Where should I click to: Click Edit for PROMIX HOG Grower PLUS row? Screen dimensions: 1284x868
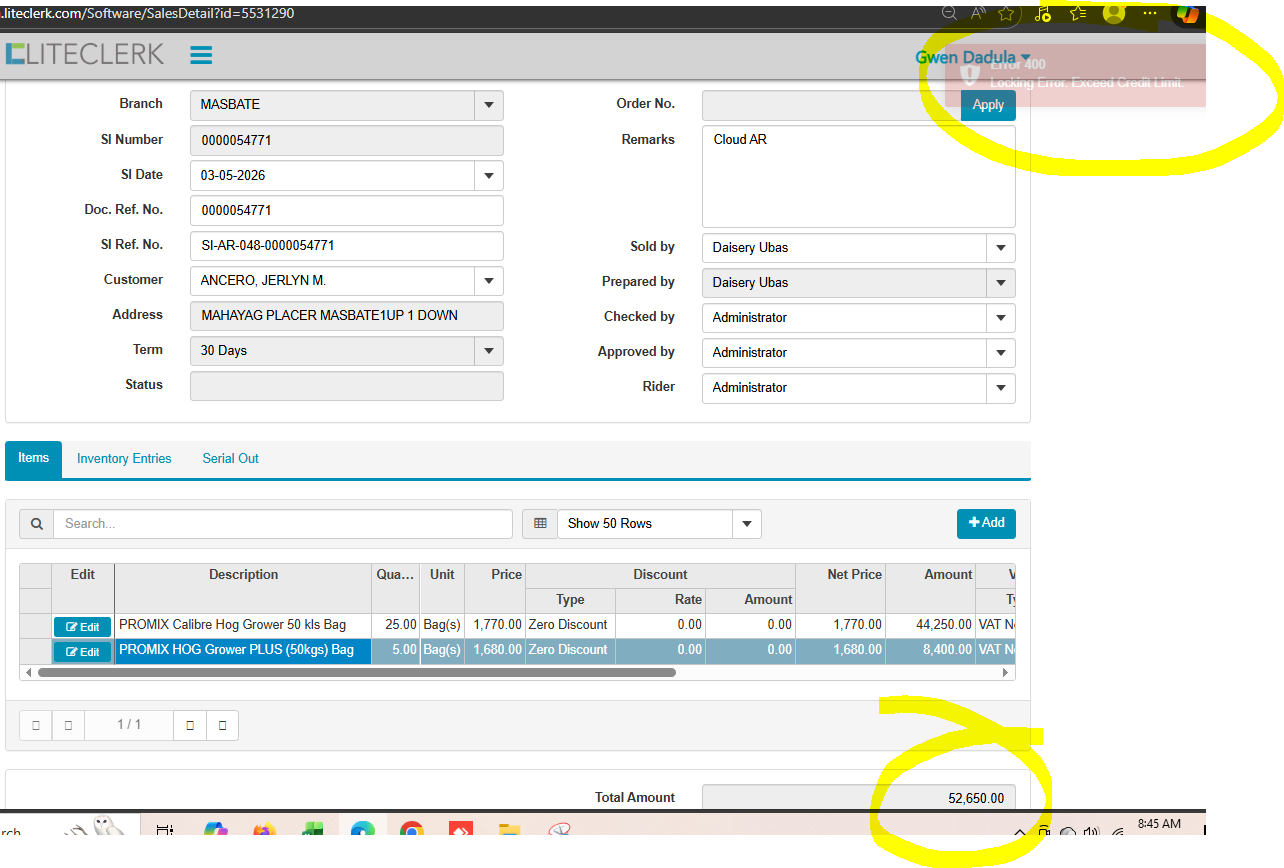pos(82,652)
